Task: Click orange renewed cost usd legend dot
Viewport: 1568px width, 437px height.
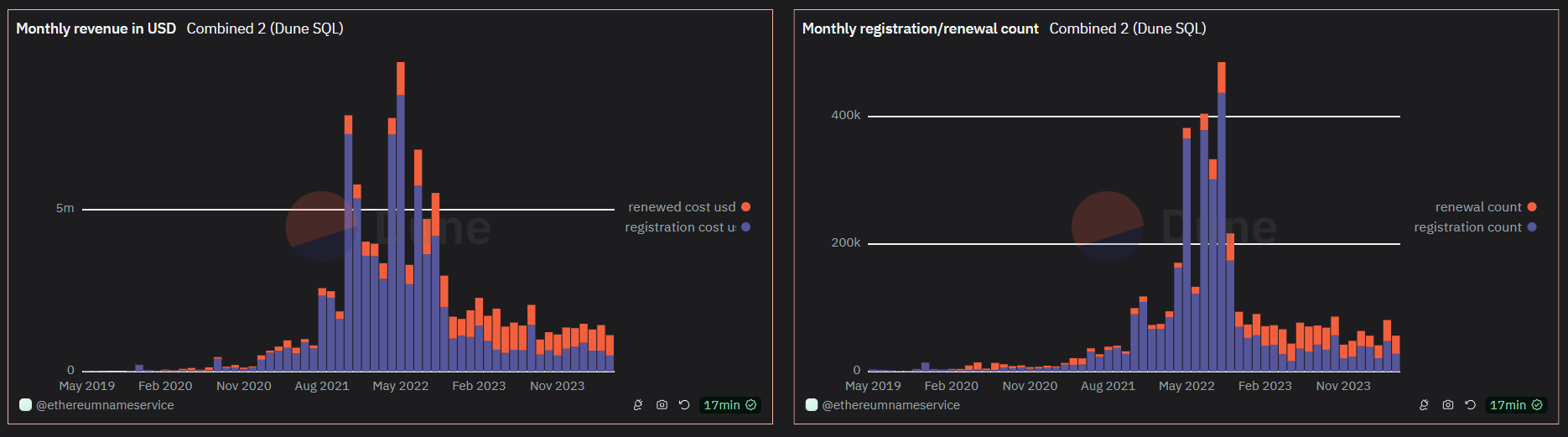Action: point(745,207)
